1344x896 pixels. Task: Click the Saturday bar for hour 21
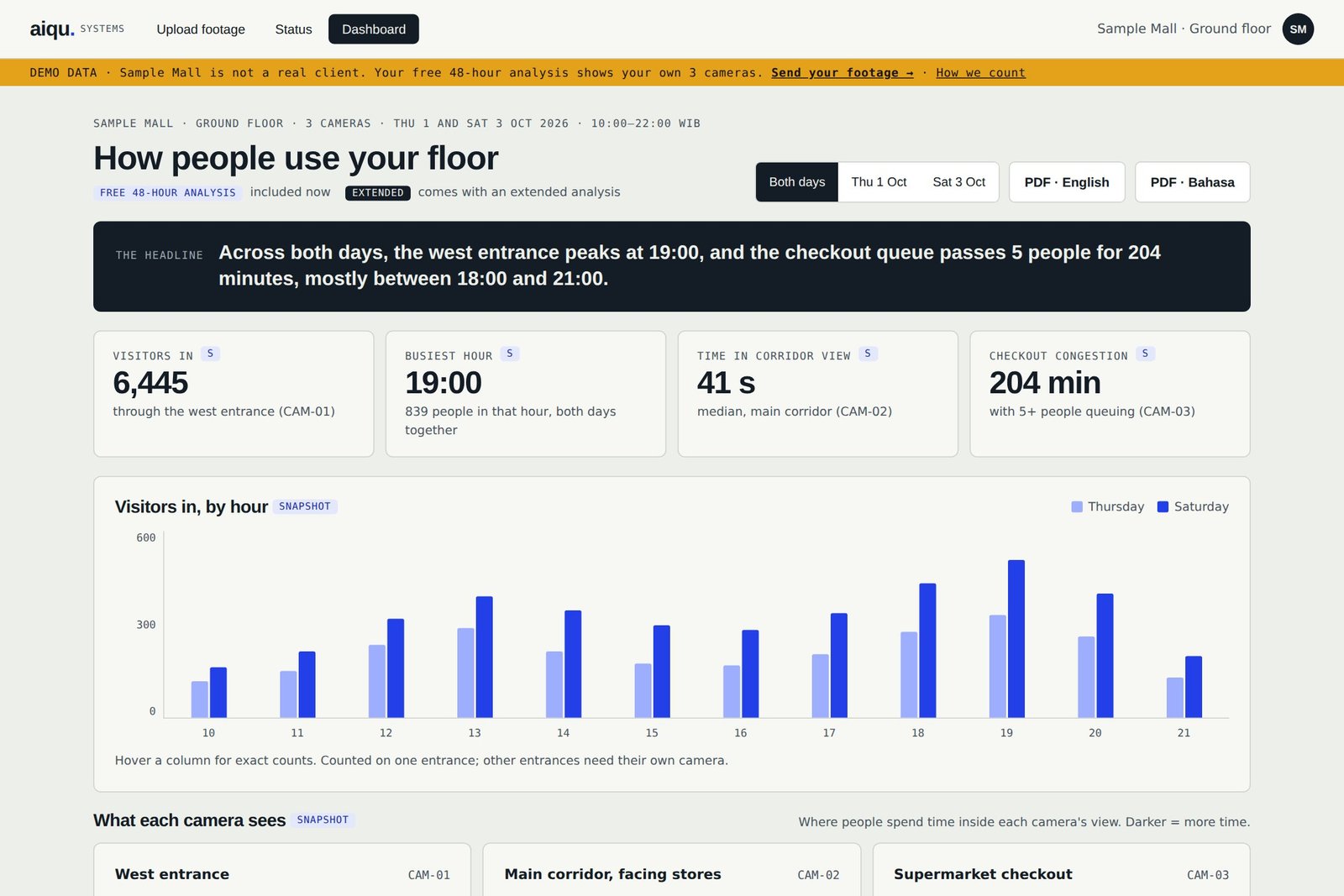pyautogui.click(x=1194, y=687)
